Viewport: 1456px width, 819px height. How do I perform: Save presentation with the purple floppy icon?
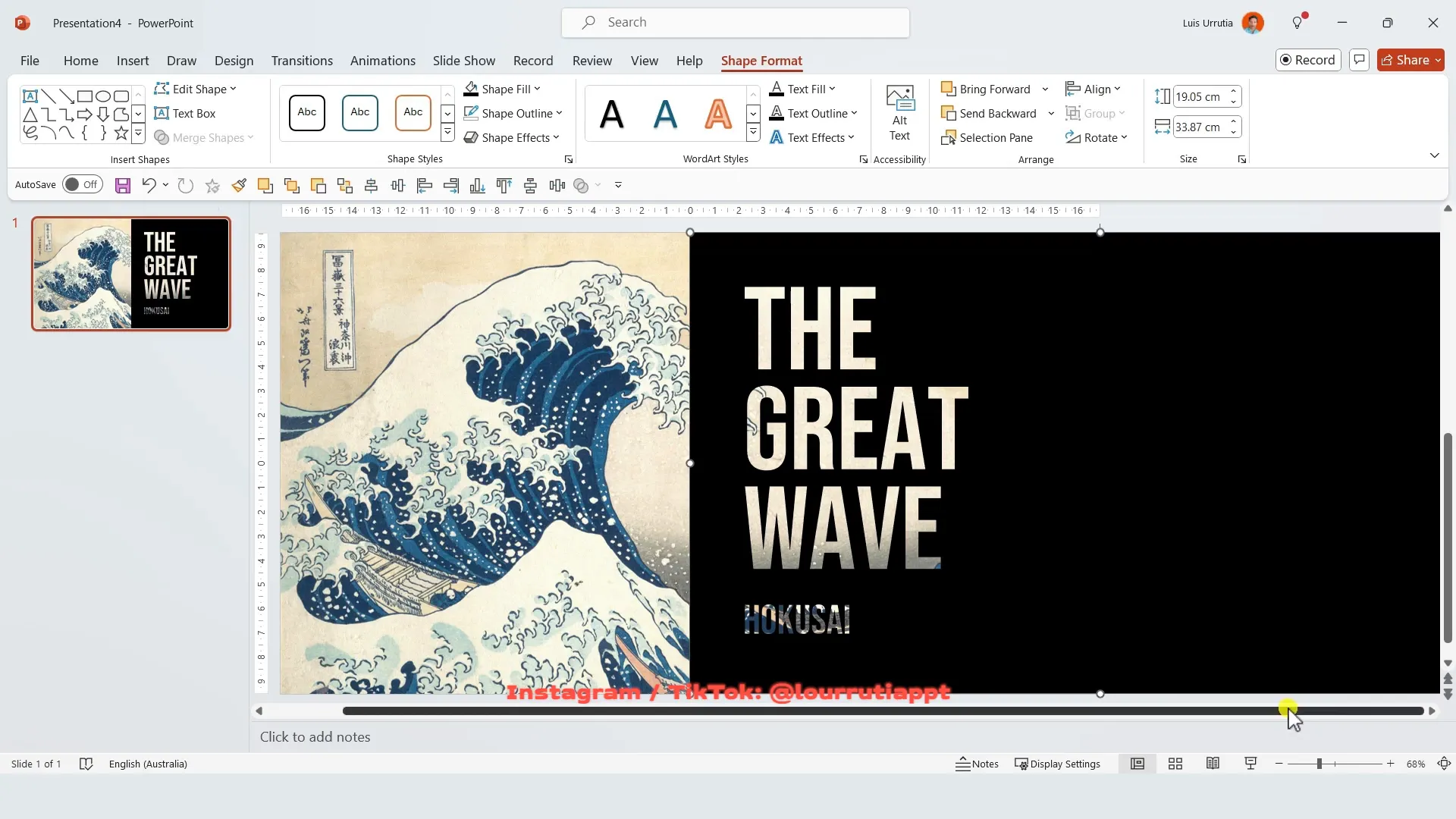[x=122, y=185]
